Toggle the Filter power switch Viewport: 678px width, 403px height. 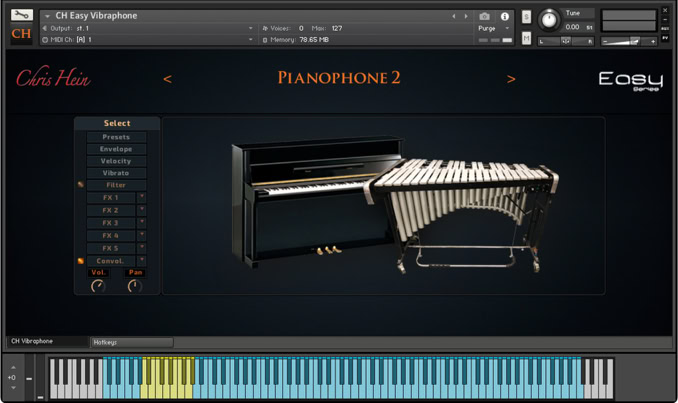[80, 185]
